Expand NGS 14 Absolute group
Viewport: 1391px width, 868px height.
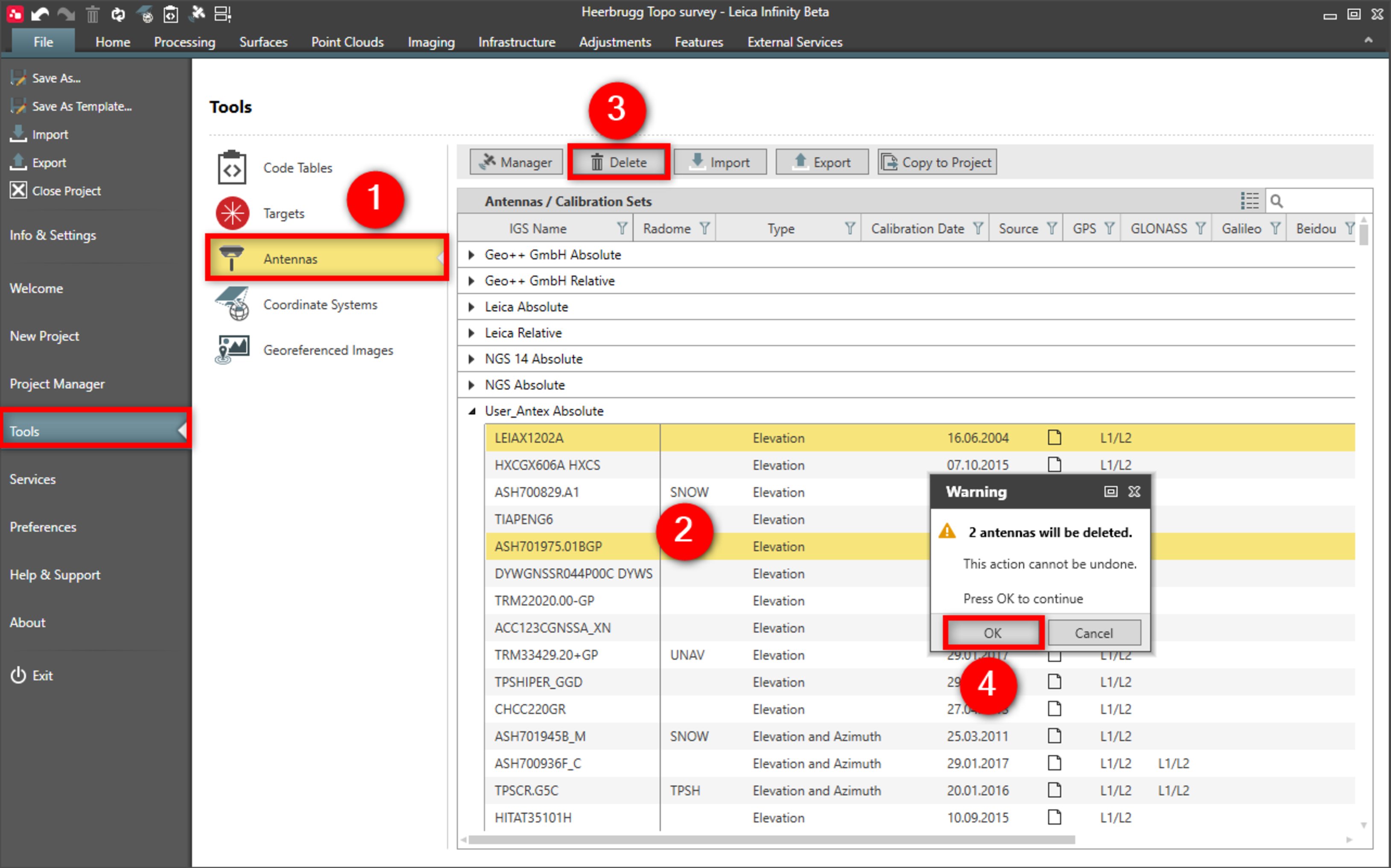click(x=471, y=359)
